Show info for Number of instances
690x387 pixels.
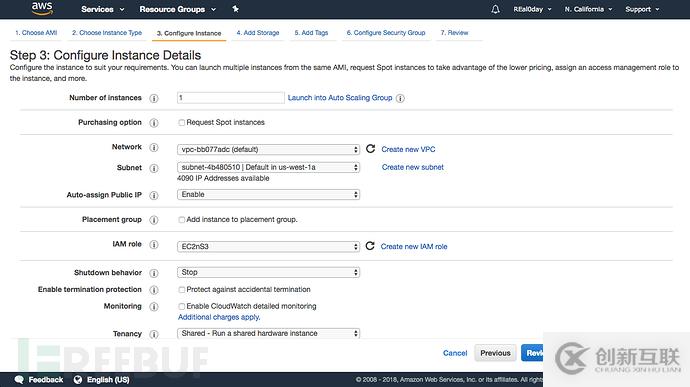click(154, 98)
